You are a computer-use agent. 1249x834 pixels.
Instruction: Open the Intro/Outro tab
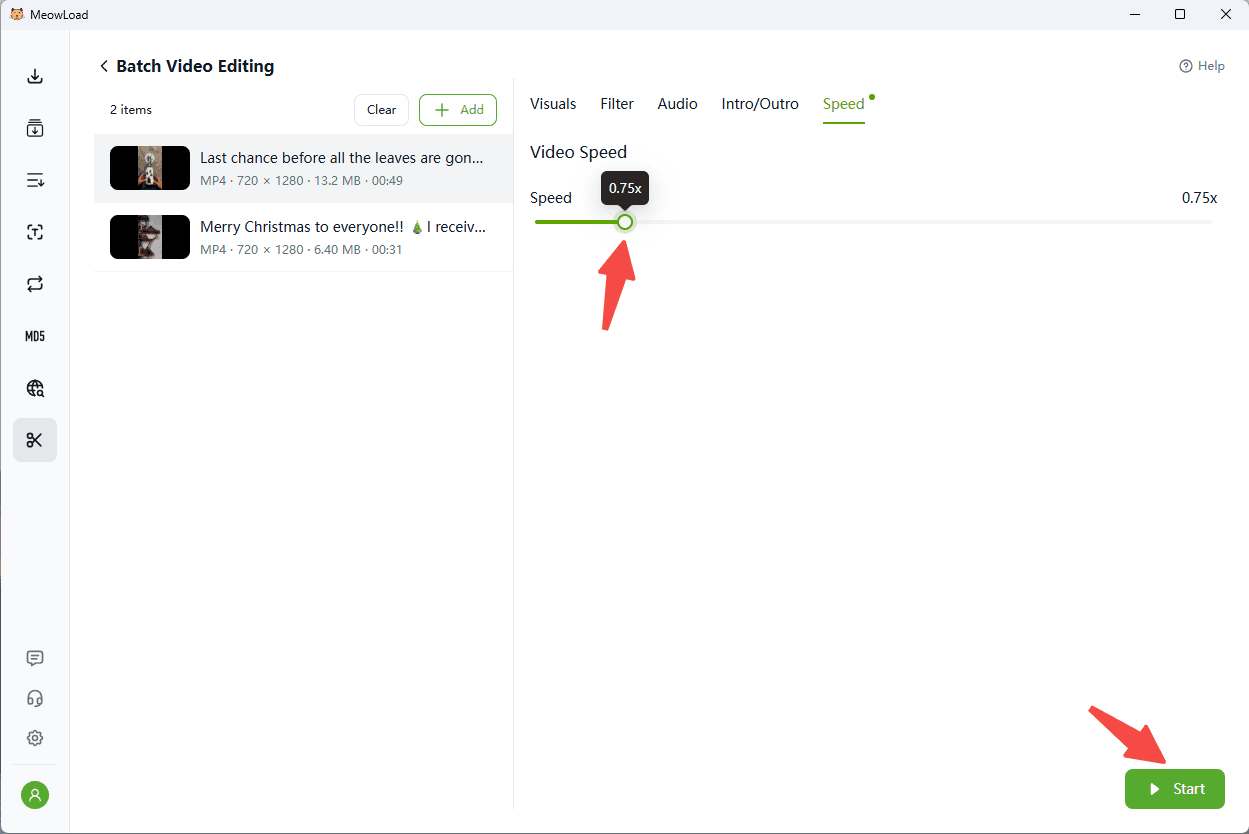(760, 104)
